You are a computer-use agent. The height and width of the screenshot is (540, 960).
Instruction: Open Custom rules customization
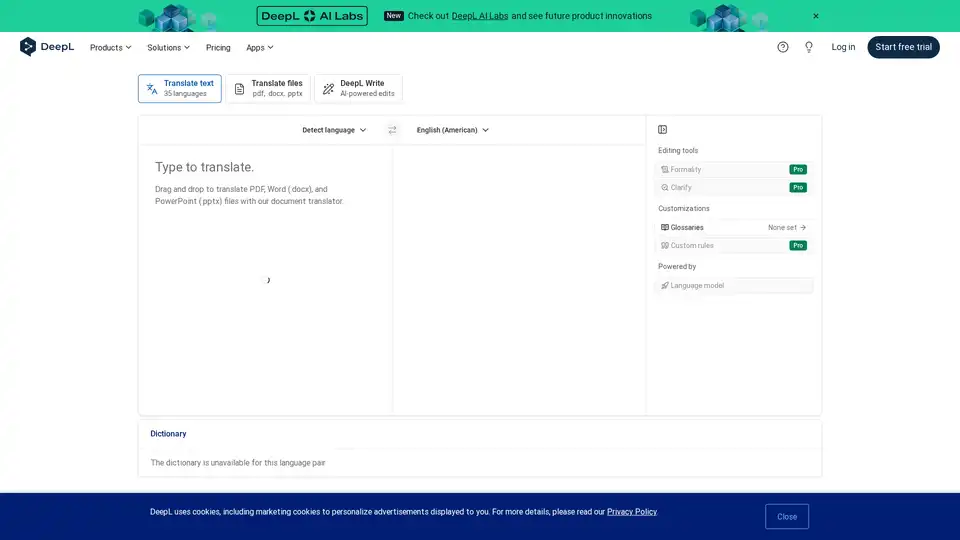pos(733,246)
